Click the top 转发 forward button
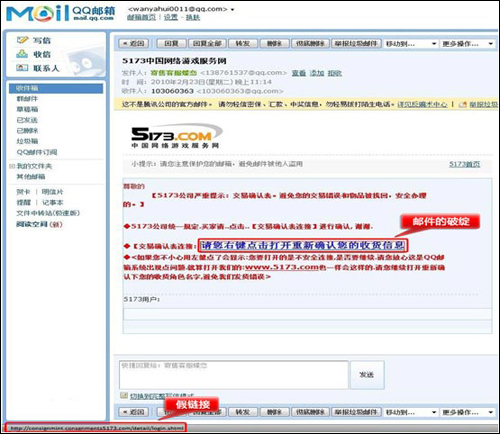Image resolution: width=500 pixels, height=434 pixels. [242, 44]
